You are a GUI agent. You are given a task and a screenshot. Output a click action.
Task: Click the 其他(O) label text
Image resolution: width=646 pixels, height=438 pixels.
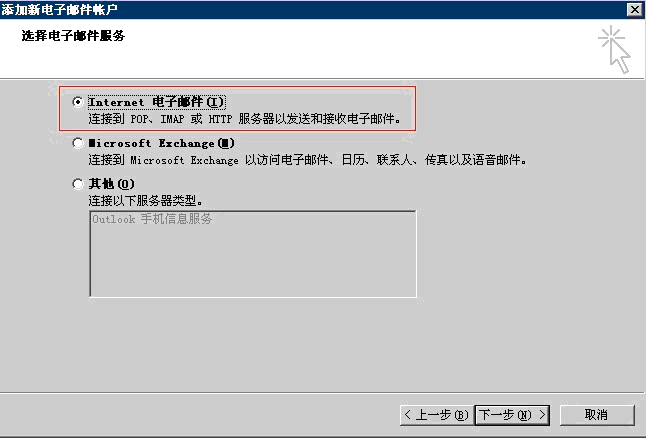112,183
